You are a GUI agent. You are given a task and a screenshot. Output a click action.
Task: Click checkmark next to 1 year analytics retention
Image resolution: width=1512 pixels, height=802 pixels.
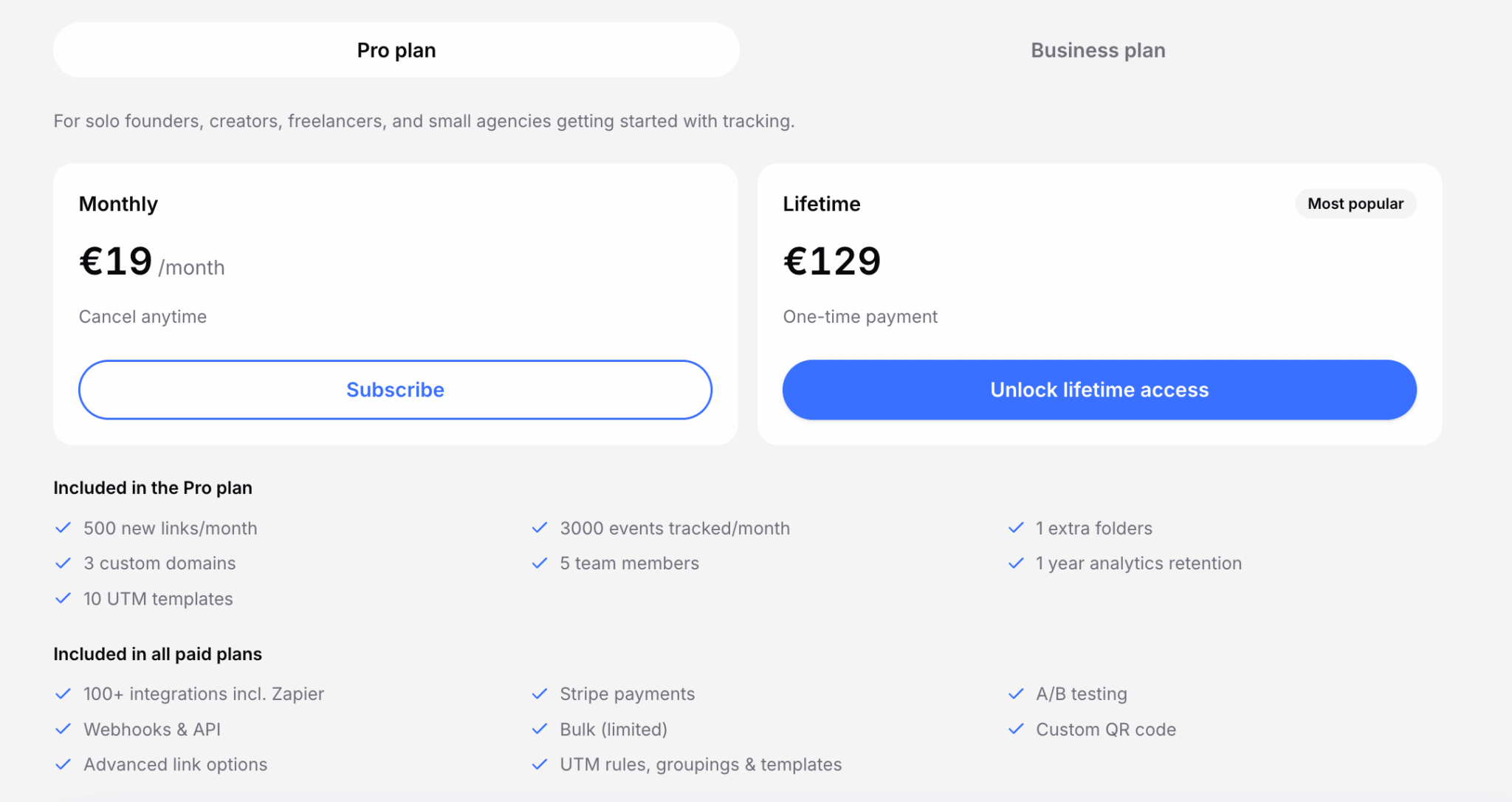1016,563
